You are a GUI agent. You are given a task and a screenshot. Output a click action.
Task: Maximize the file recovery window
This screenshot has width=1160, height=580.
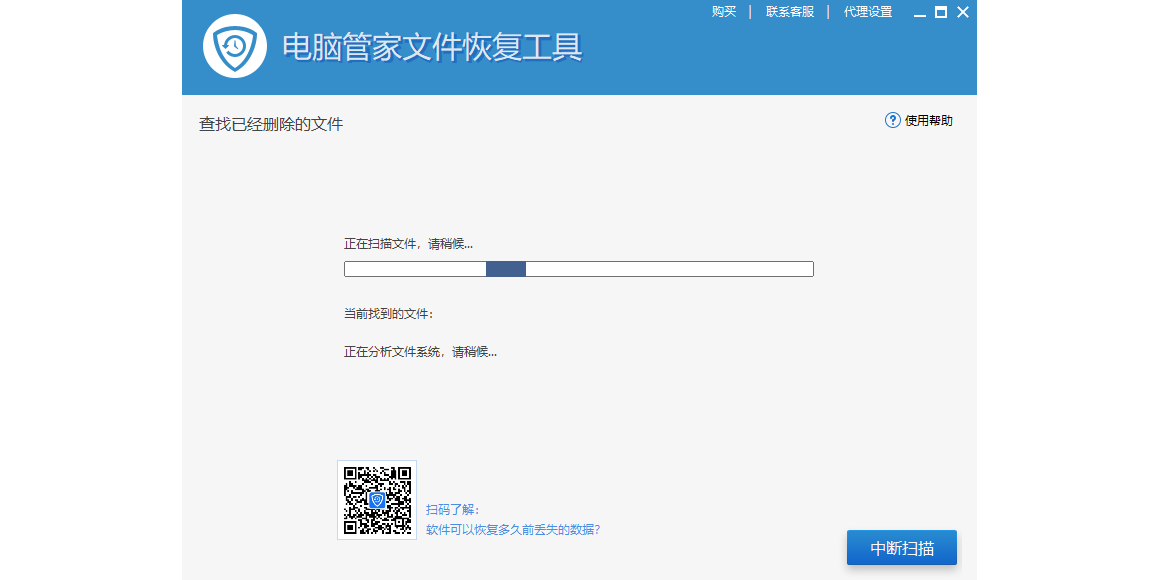941,12
